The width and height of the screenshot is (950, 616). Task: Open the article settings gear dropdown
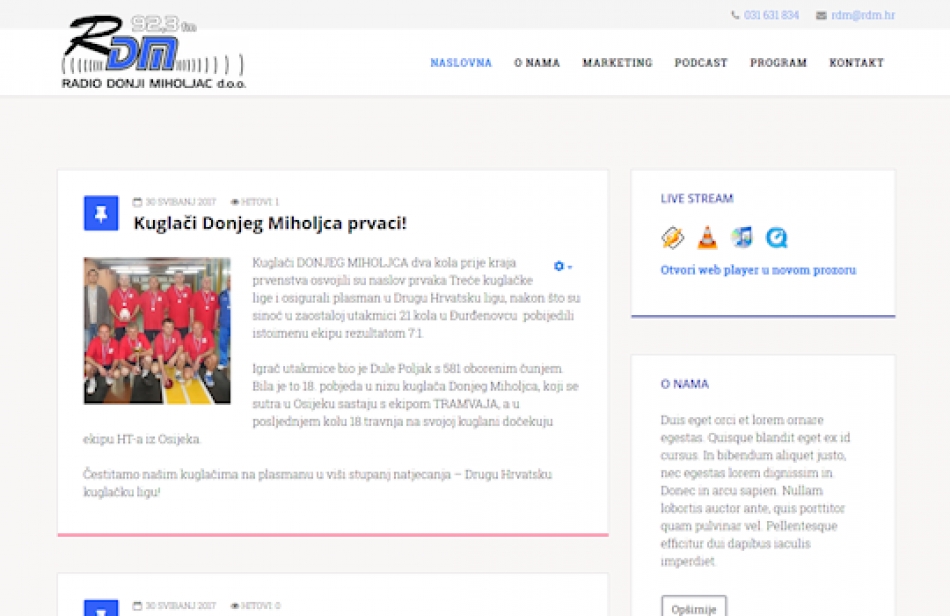click(x=558, y=266)
